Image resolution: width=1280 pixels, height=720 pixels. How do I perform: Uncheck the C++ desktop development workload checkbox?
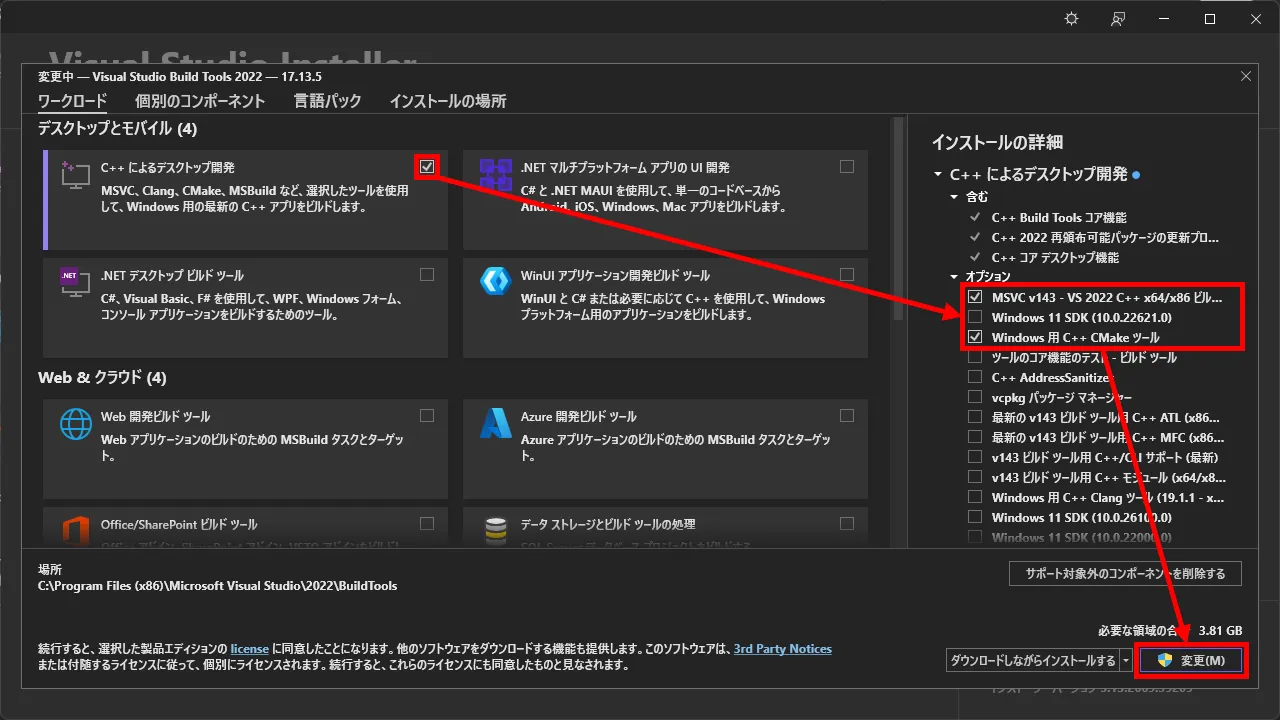tap(427, 166)
